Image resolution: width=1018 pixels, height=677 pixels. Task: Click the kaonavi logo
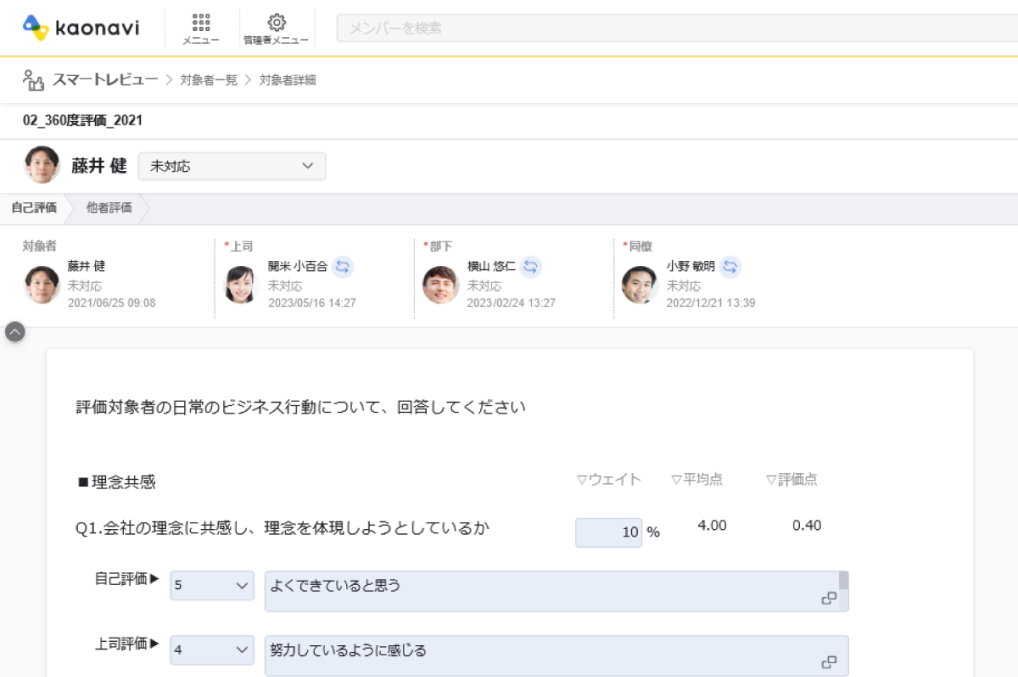pyautogui.click(x=80, y=27)
